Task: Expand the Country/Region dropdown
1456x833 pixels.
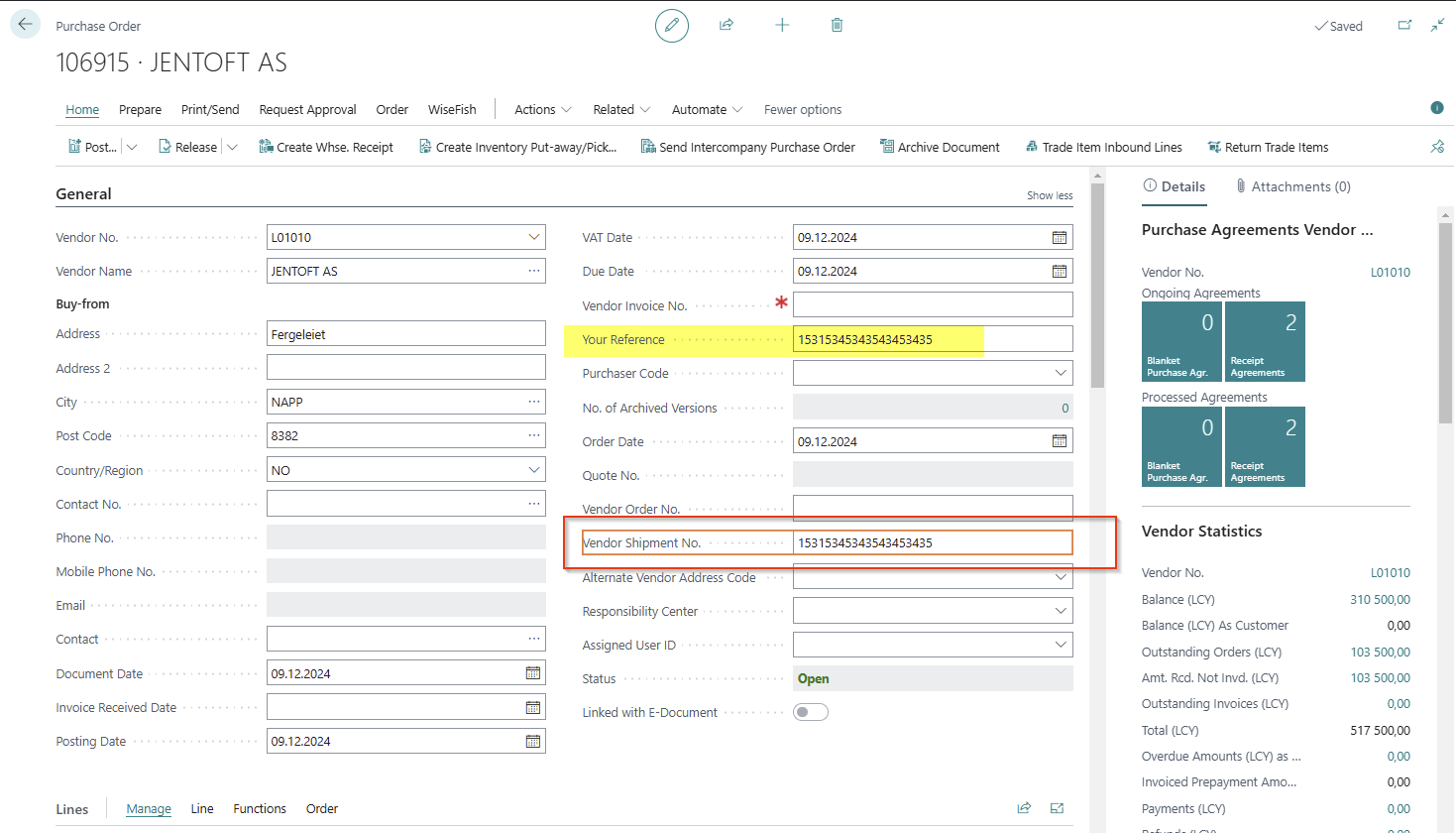Action: 534,470
